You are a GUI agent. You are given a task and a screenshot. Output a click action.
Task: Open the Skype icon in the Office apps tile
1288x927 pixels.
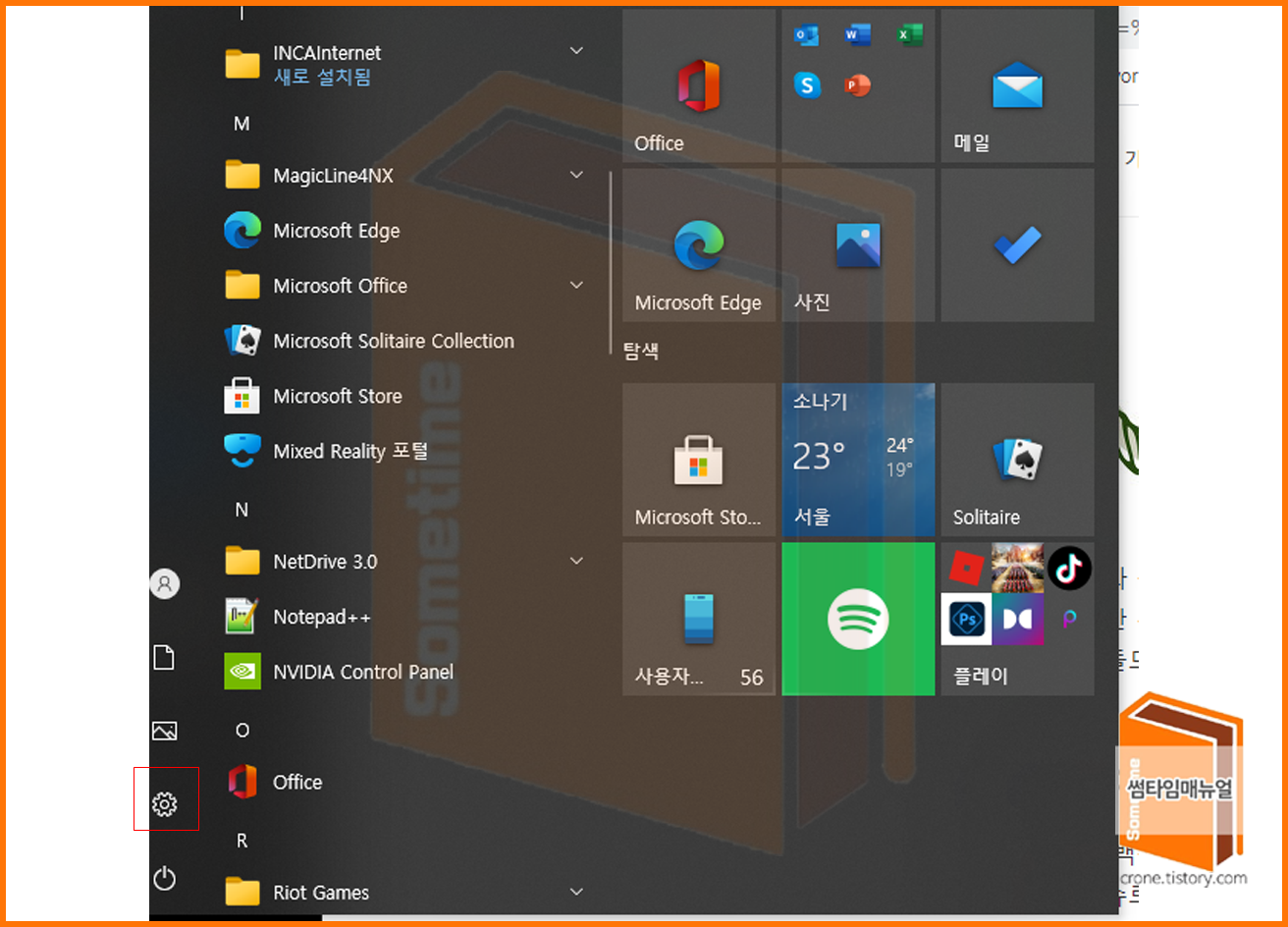click(x=807, y=86)
